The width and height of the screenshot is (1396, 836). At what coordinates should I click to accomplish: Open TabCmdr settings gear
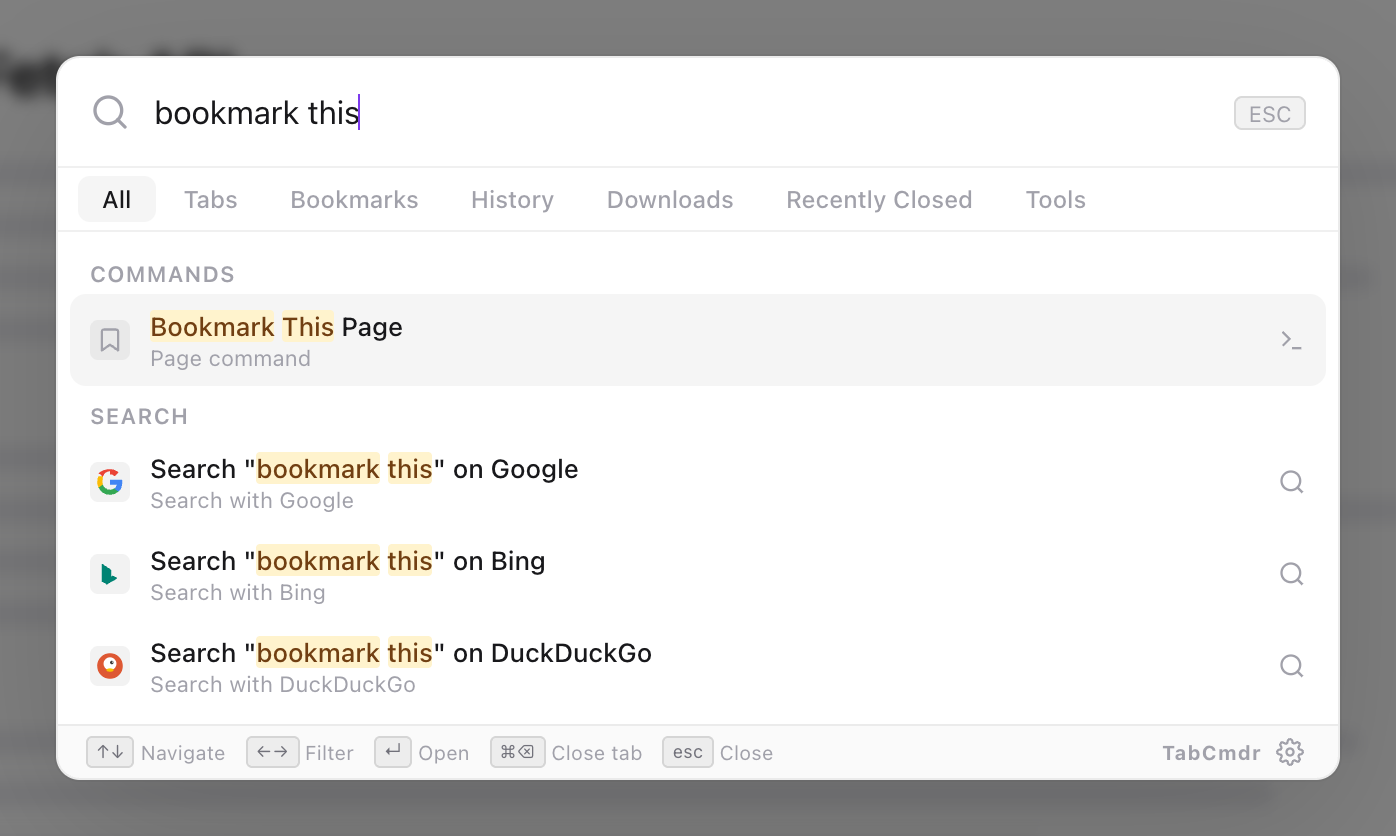coord(1290,752)
